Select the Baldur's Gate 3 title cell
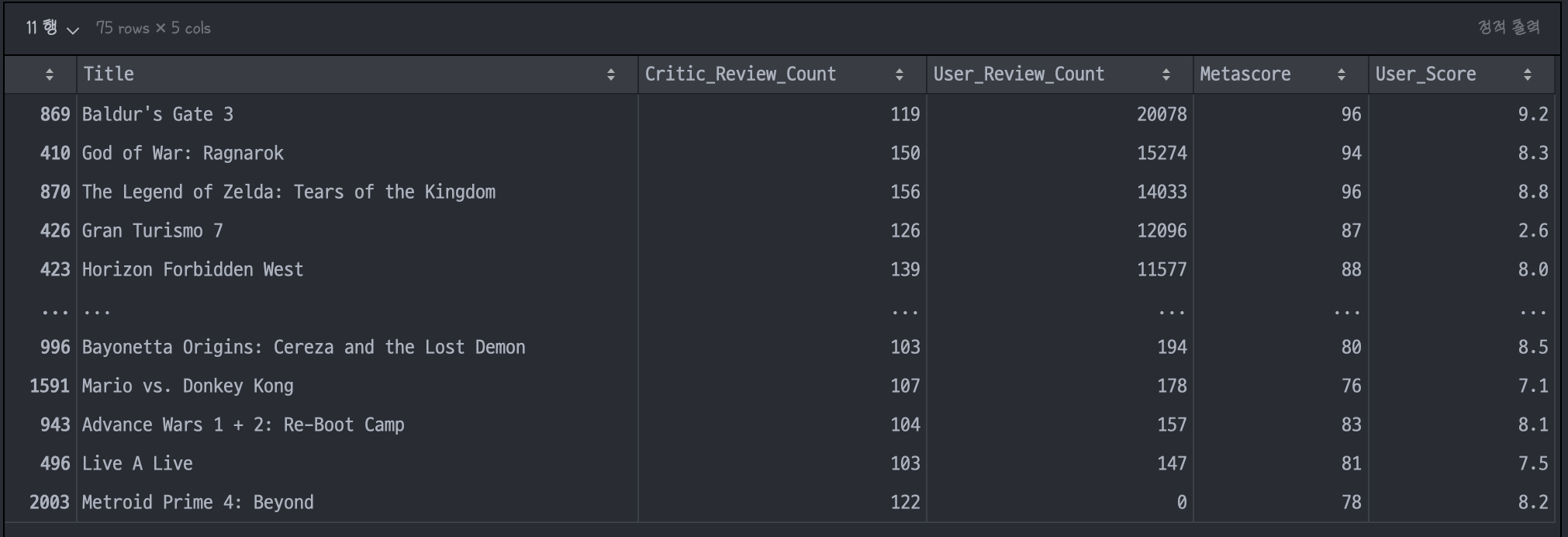This screenshot has width=1568, height=537. (x=357, y=114)
